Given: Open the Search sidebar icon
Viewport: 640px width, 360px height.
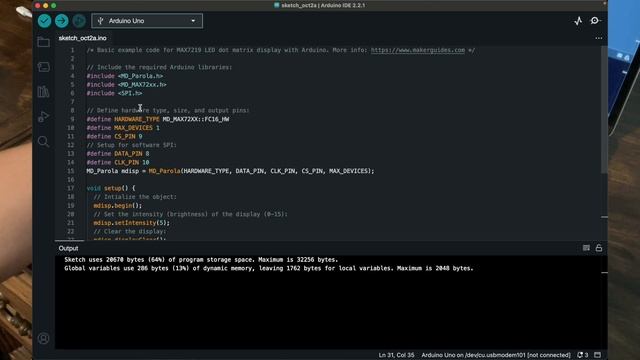Looking at the screenshot, I should pos(44,142).
